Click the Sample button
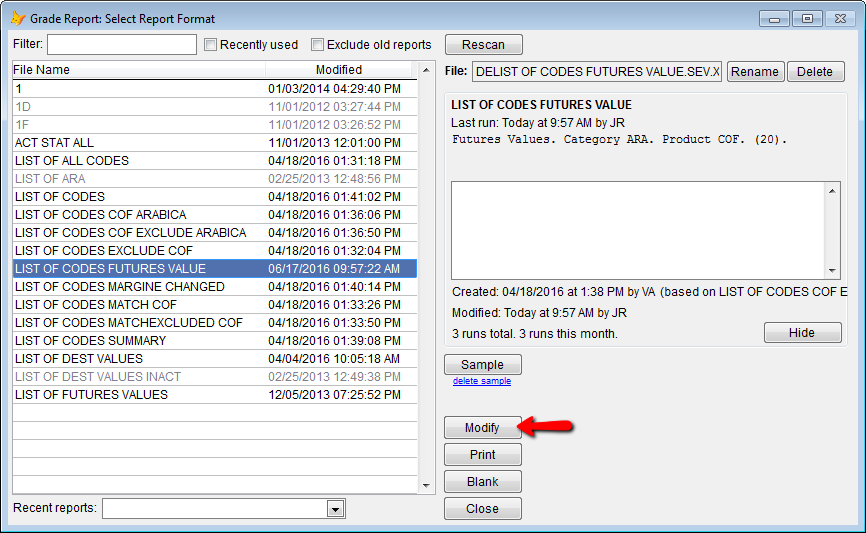 pyautogui.click(x=483, y=365)
